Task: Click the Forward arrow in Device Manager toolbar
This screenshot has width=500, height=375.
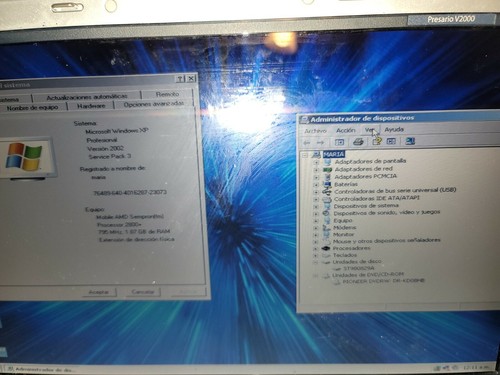Action: [320, 143]
